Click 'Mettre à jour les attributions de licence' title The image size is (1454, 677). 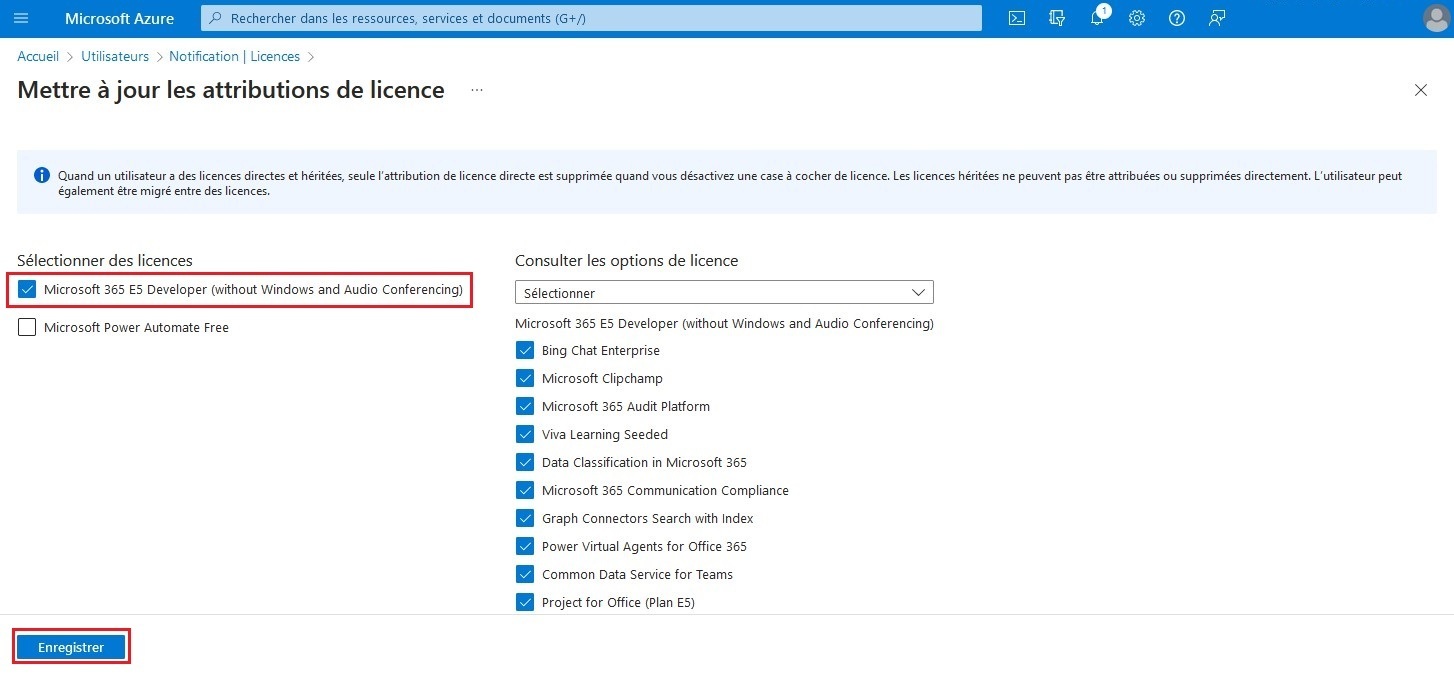(231, 90)
